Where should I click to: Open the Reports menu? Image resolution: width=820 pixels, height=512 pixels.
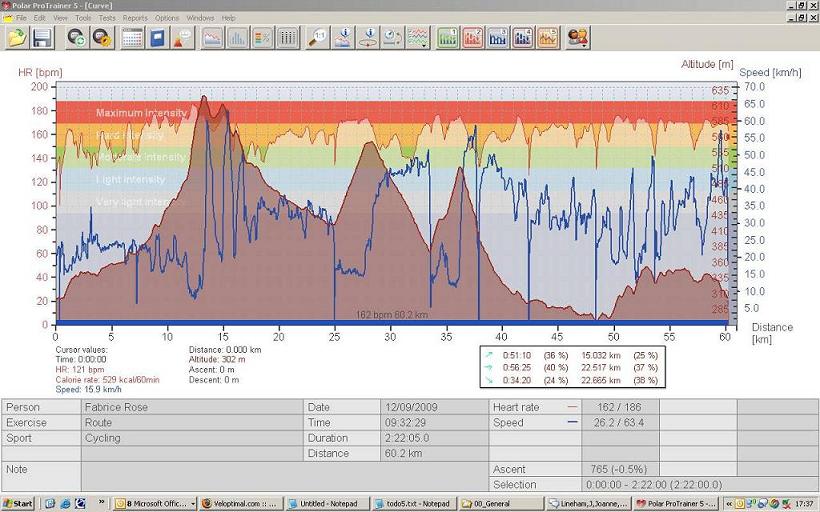[135, 18]
